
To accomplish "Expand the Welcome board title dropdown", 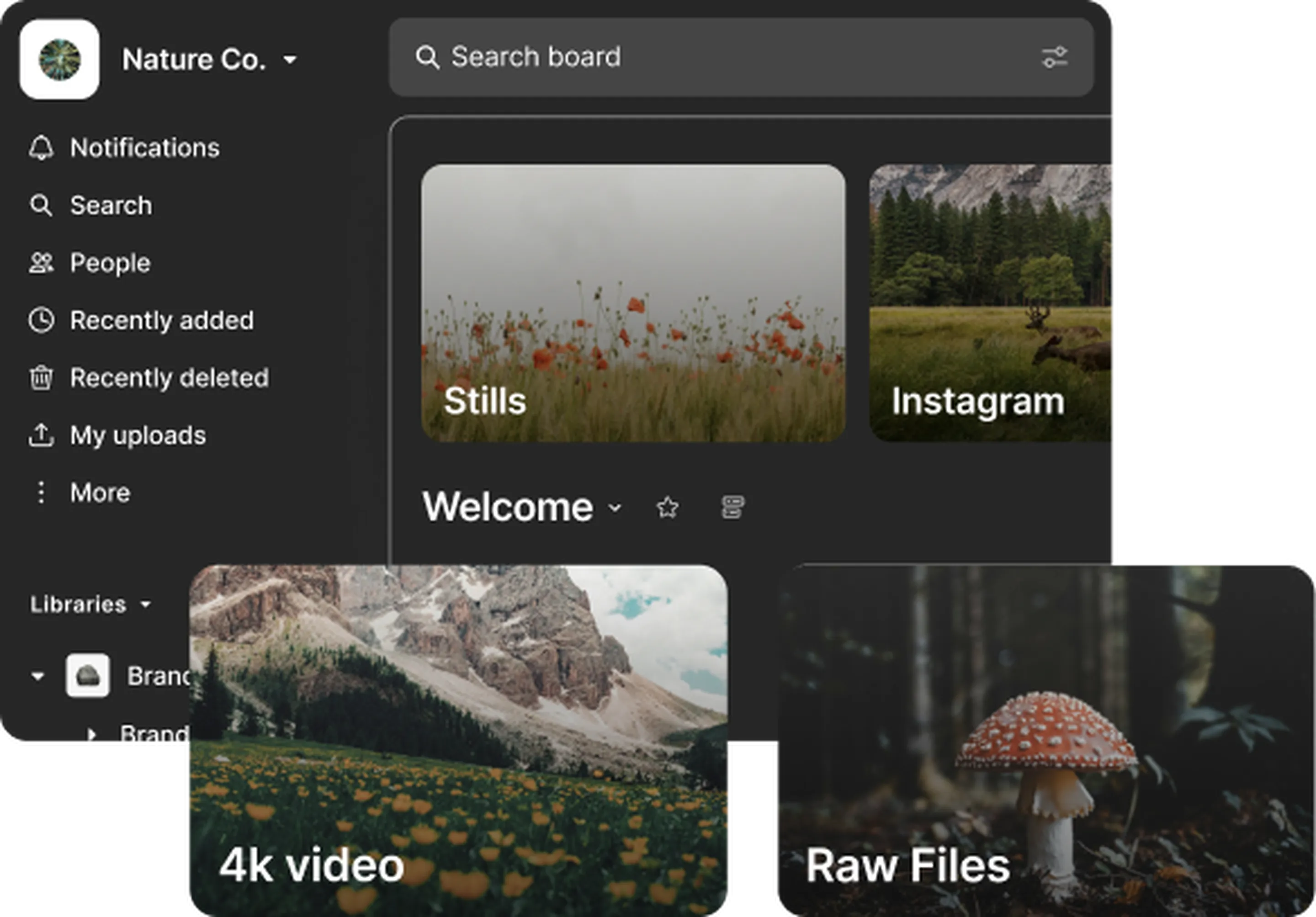I will coord(615,508).
